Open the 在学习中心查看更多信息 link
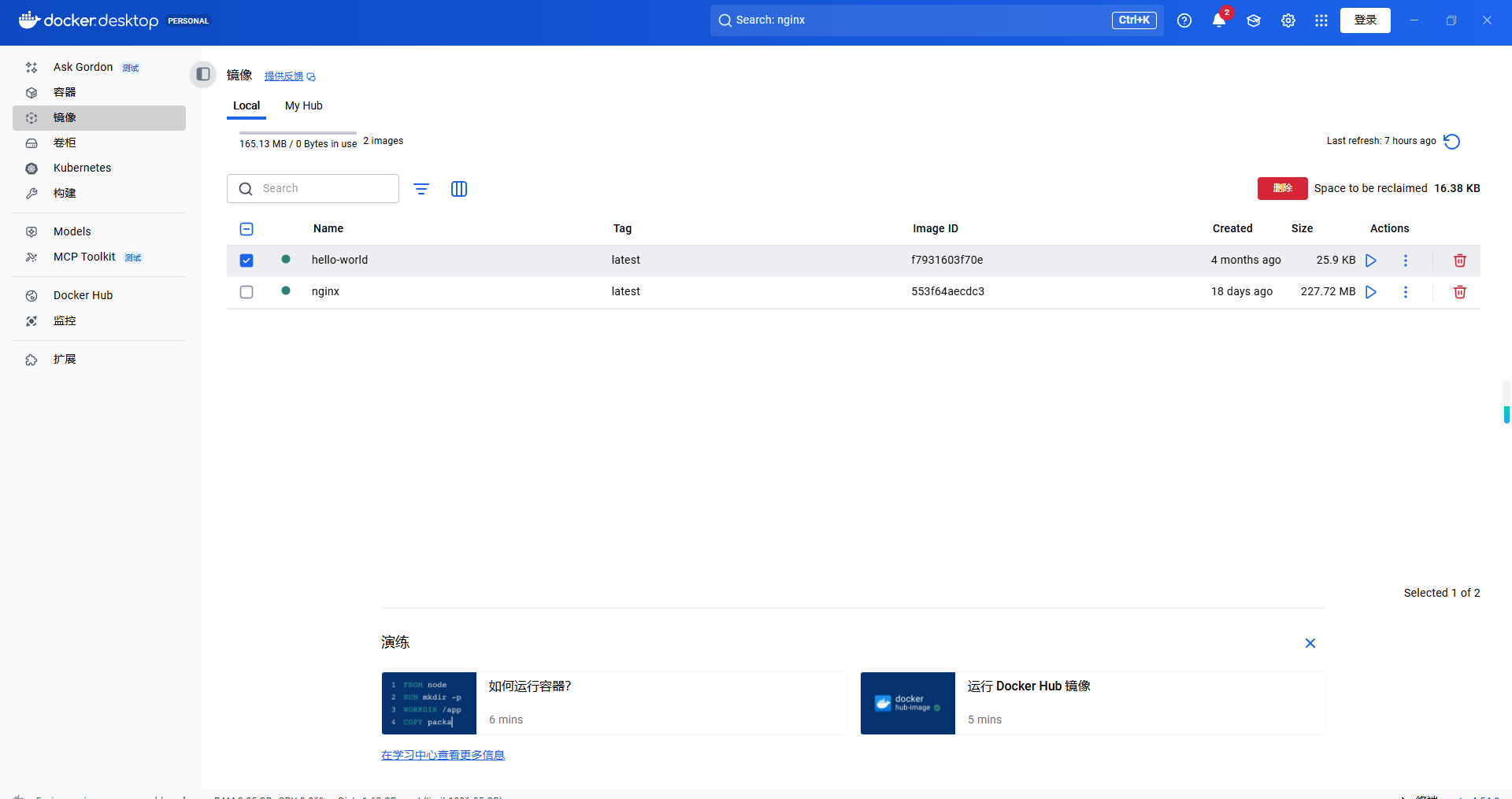 pos(443,756)
